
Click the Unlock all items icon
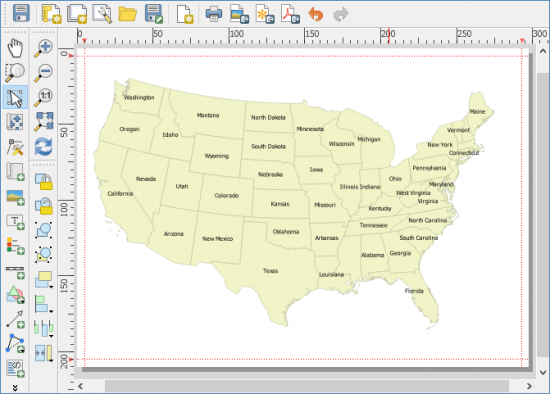[x=43, y=206]
